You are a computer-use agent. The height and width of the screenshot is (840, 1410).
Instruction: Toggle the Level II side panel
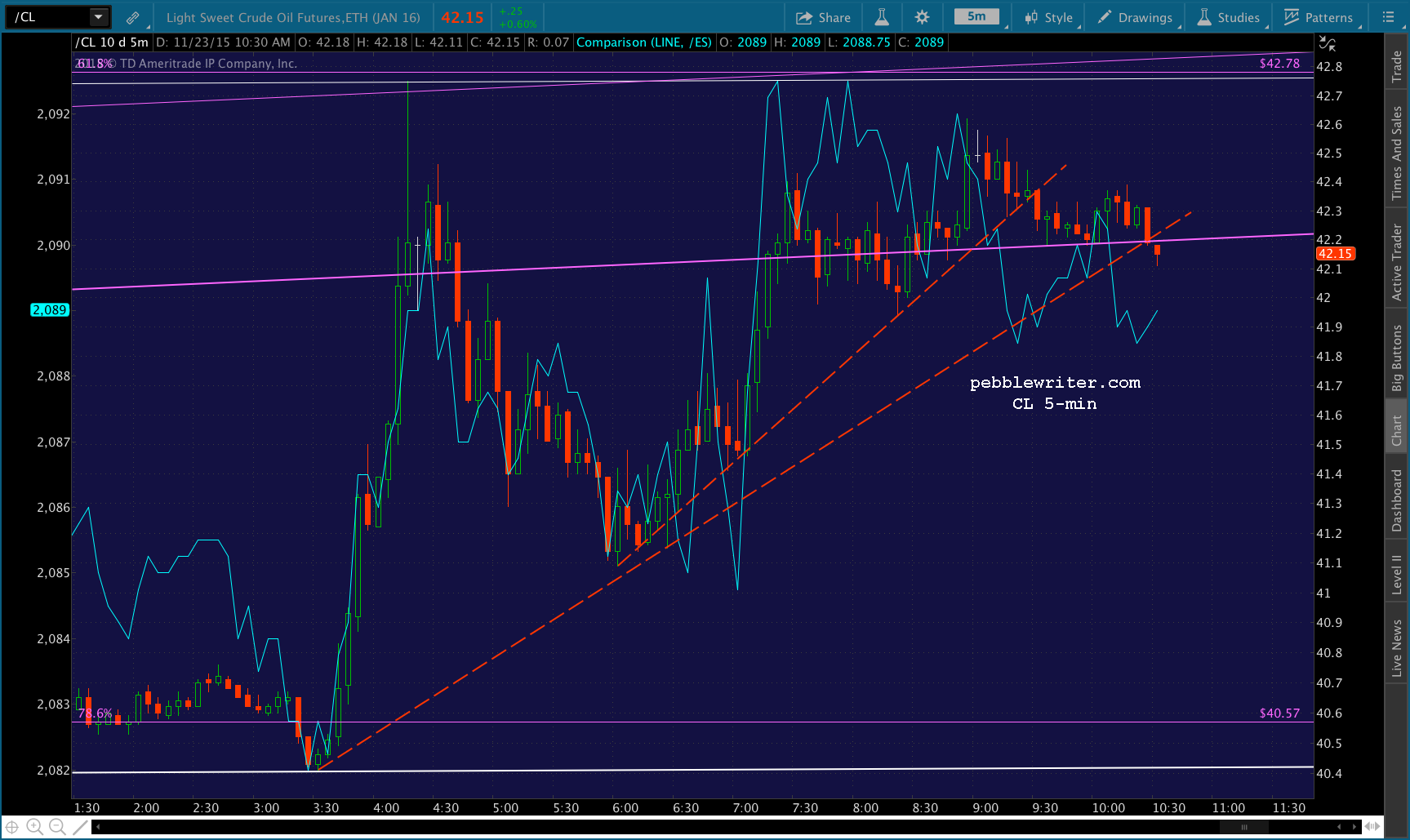click(x=1397, y=572)
